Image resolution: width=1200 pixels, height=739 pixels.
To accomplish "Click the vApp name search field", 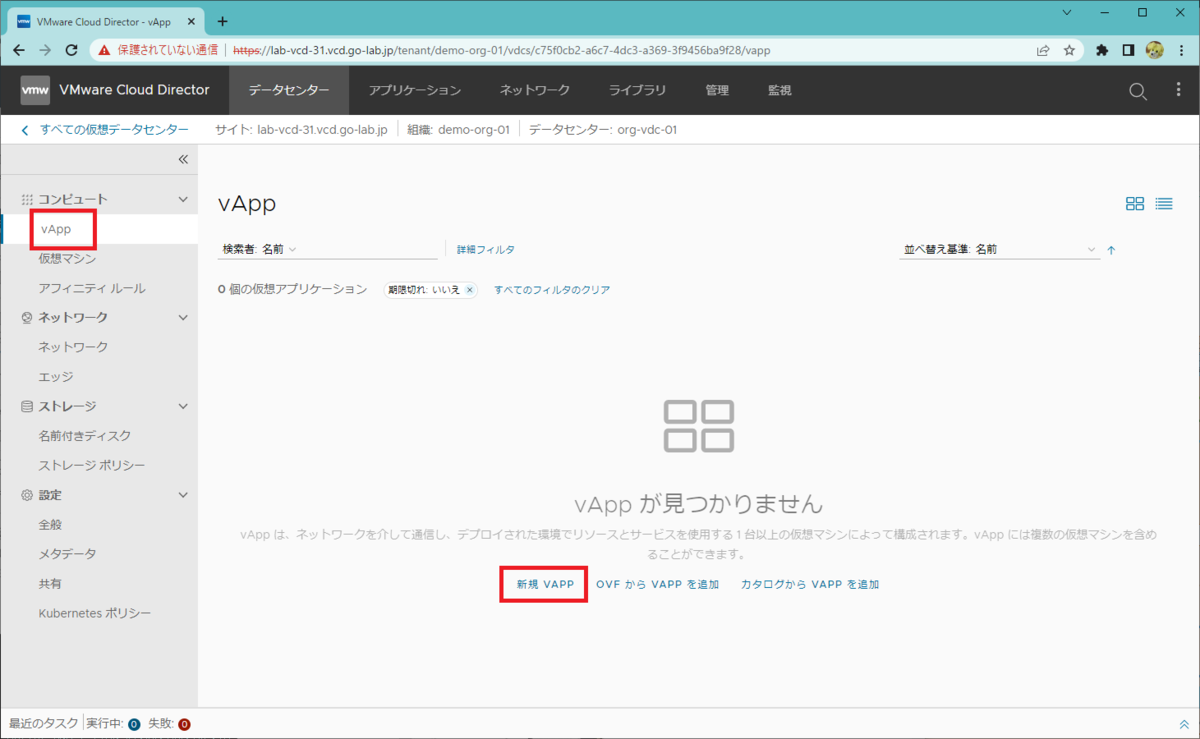I will 370,249.
